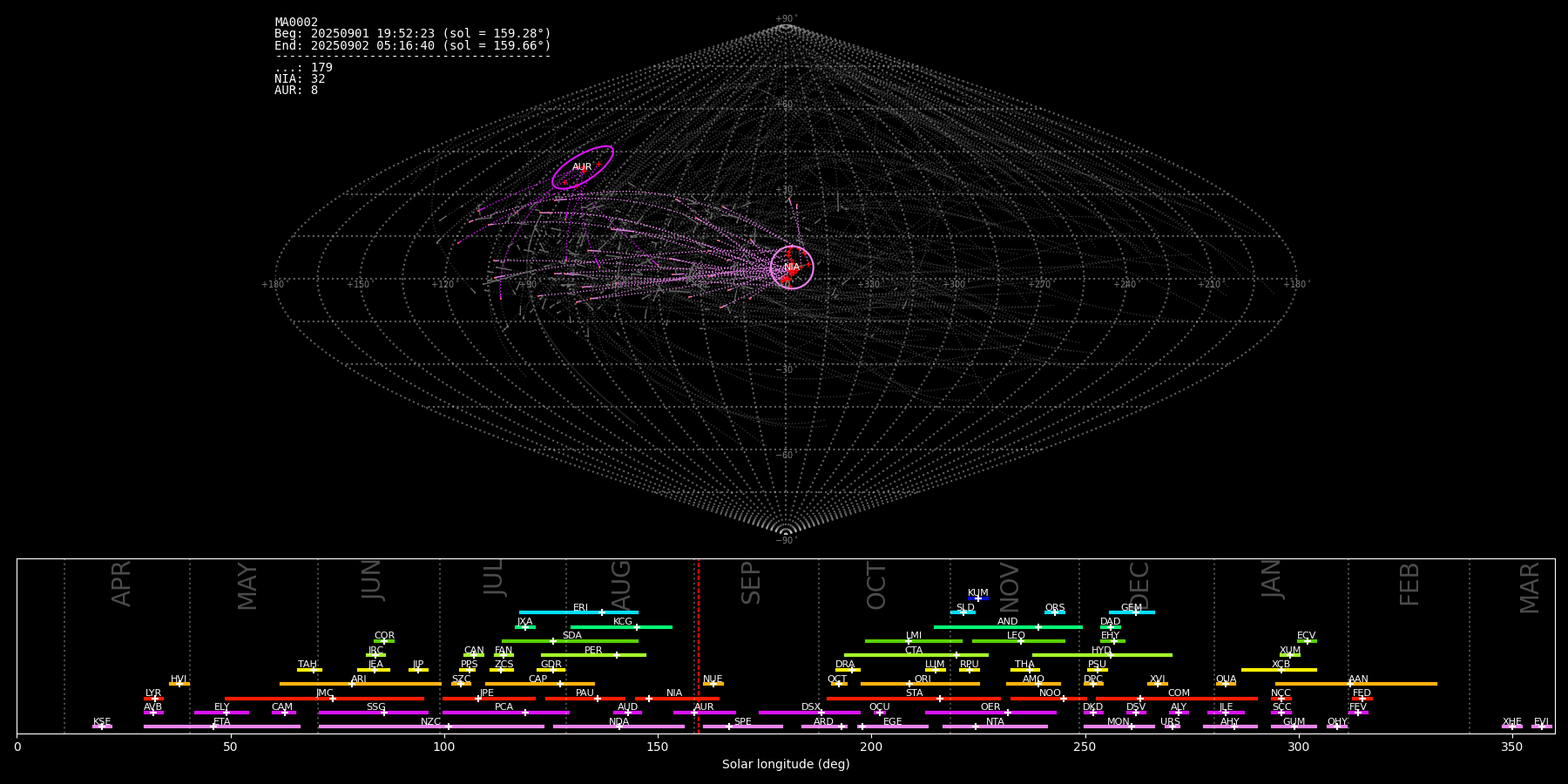
Task: Click the NUE shower label on timeline
Action: 713,679
